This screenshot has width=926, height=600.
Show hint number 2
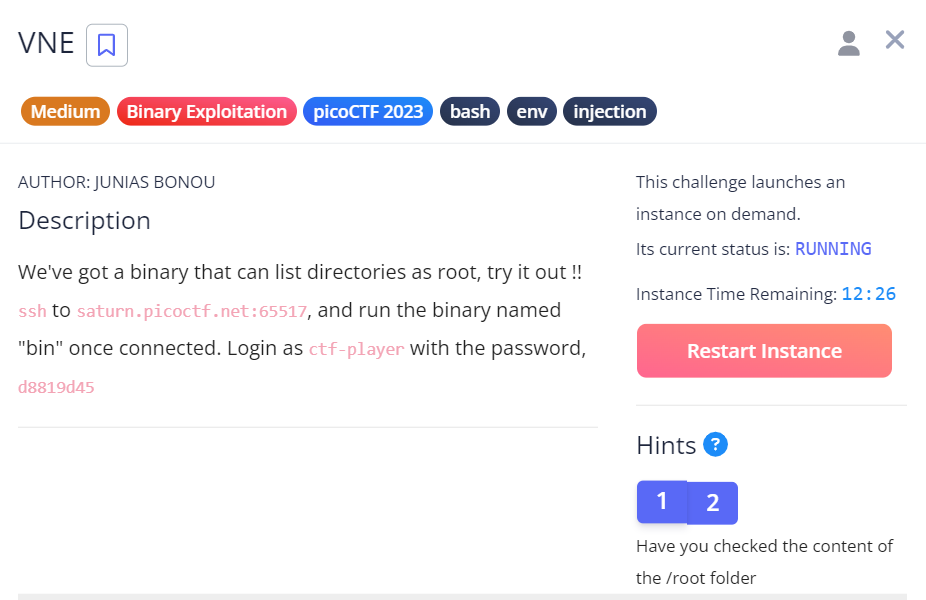[713, 503]
